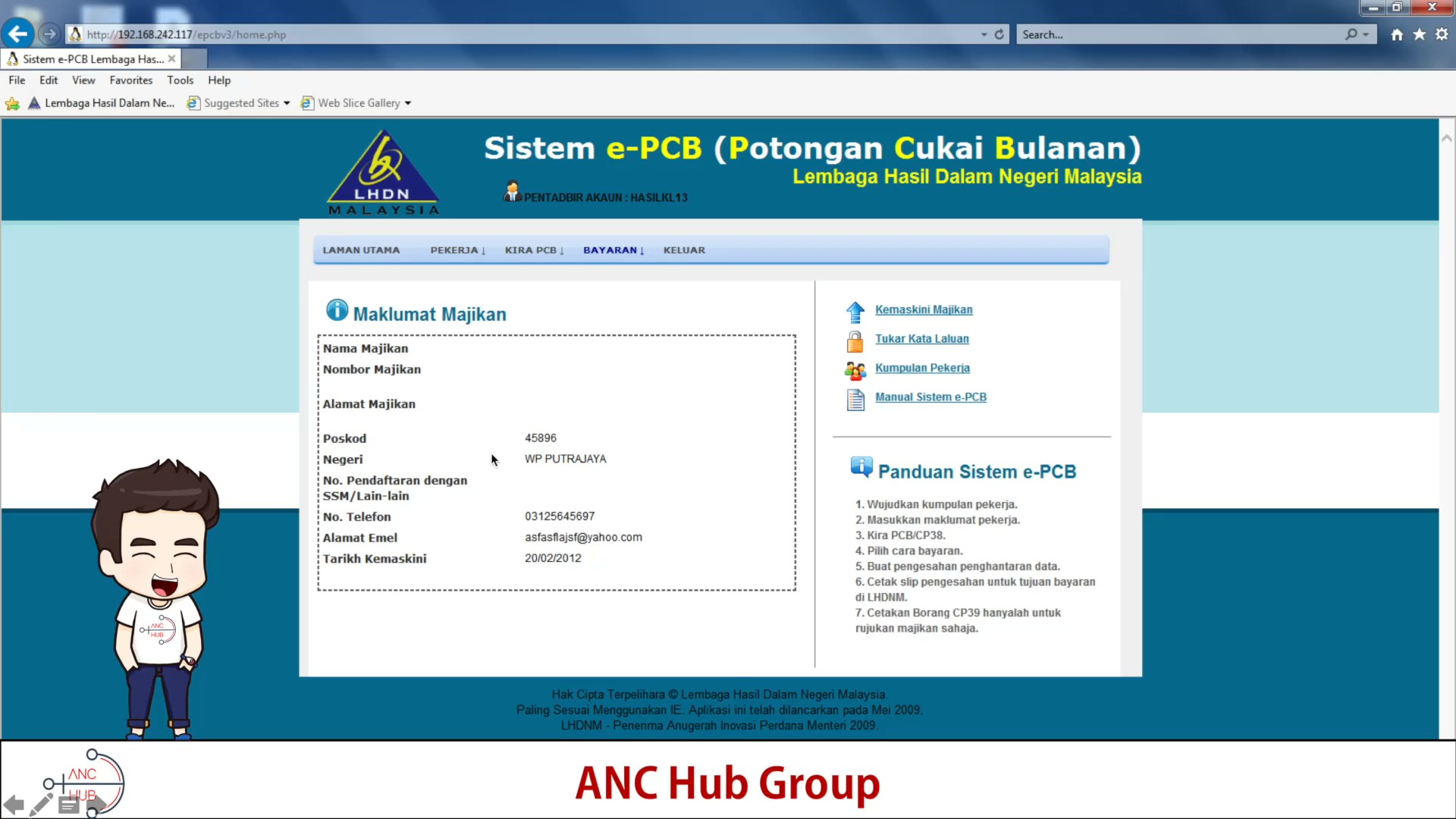Image resolution: width=1456 pixels, height=819 pixels.
Task: Click the Kumpulan Pekerja people icon
Action: (x=855, y=370)
